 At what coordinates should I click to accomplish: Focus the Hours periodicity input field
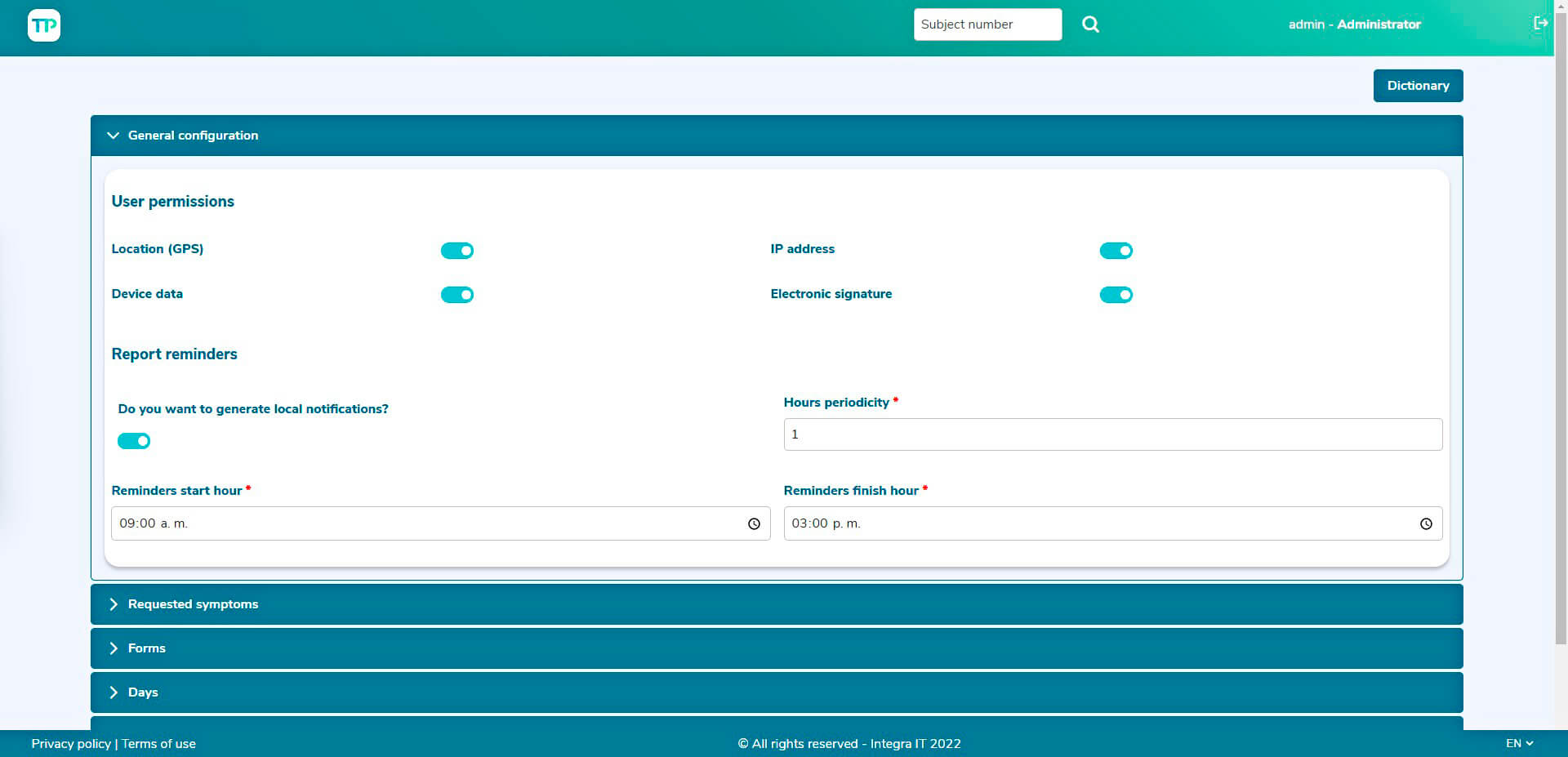1112,434
